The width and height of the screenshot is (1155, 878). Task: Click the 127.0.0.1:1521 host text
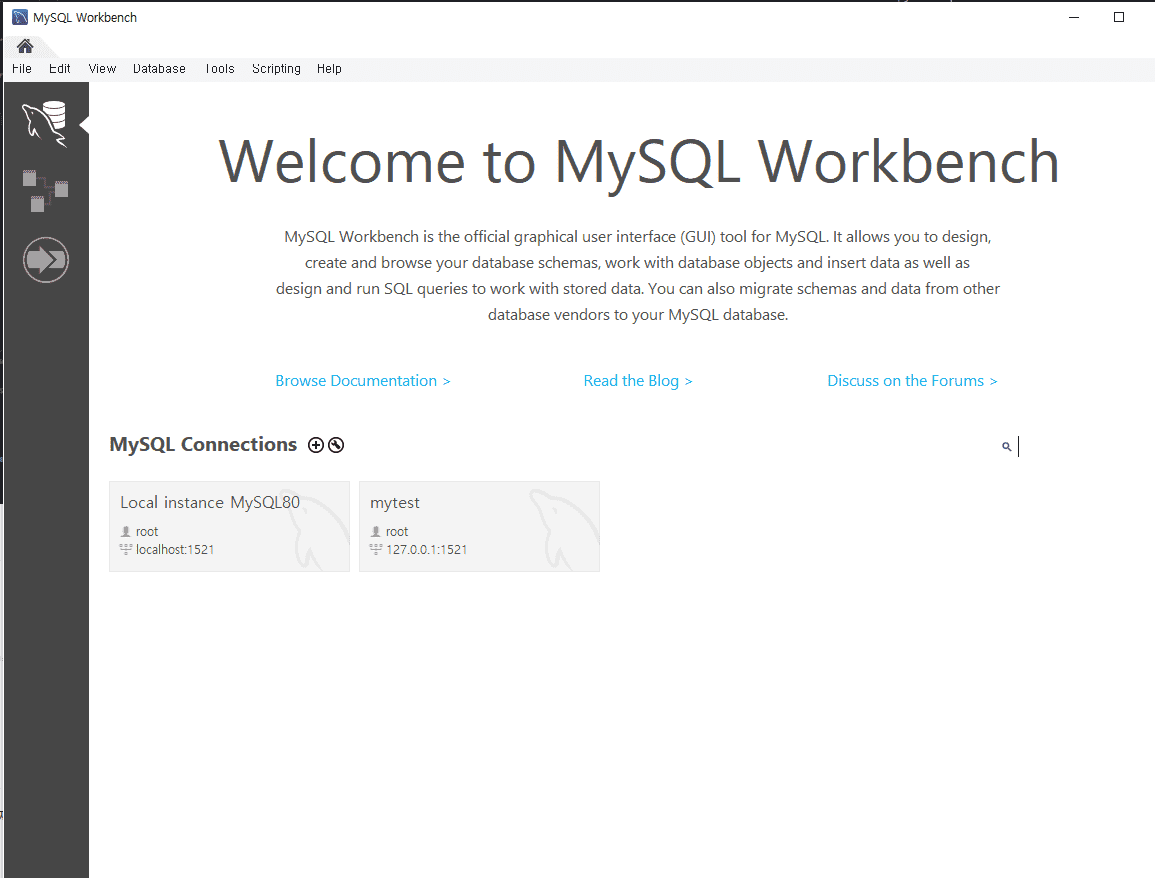[426, 549]
